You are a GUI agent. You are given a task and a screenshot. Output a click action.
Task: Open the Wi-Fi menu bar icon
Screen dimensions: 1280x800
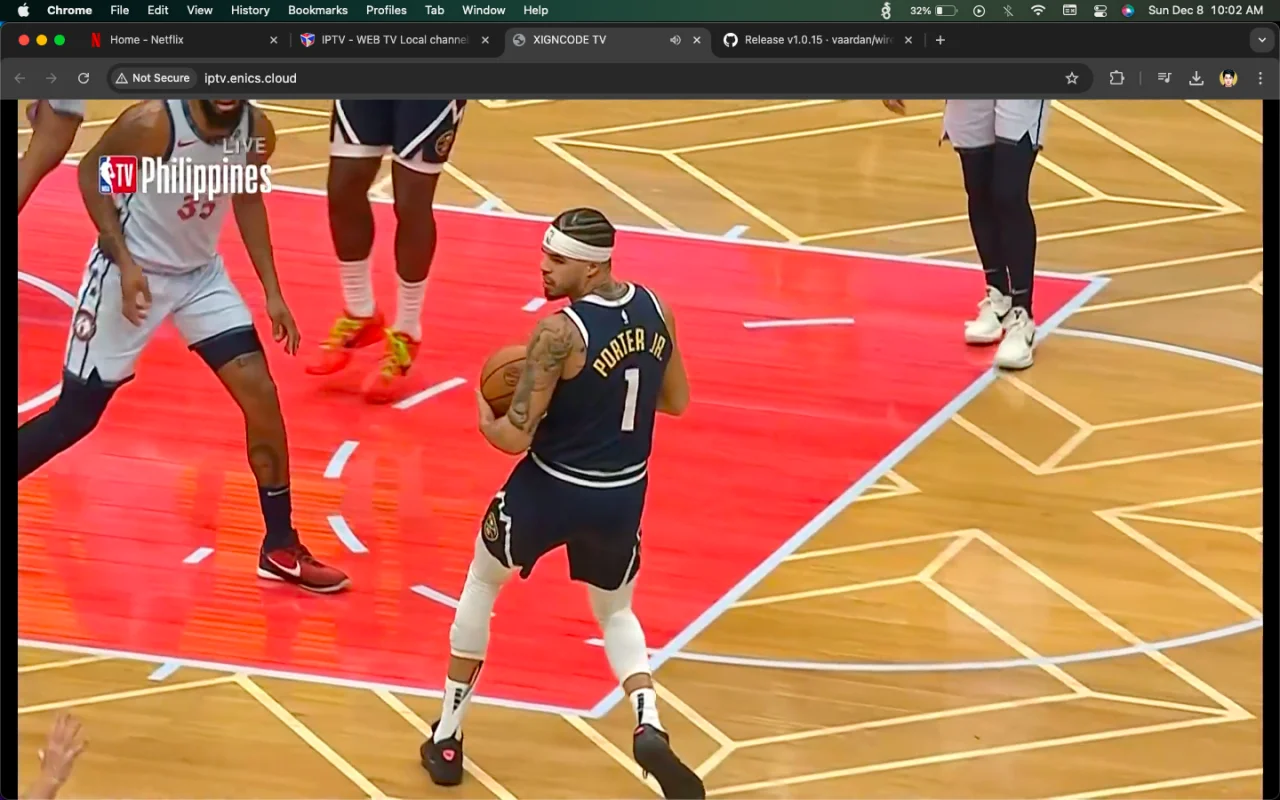[x=1038, y=10]
